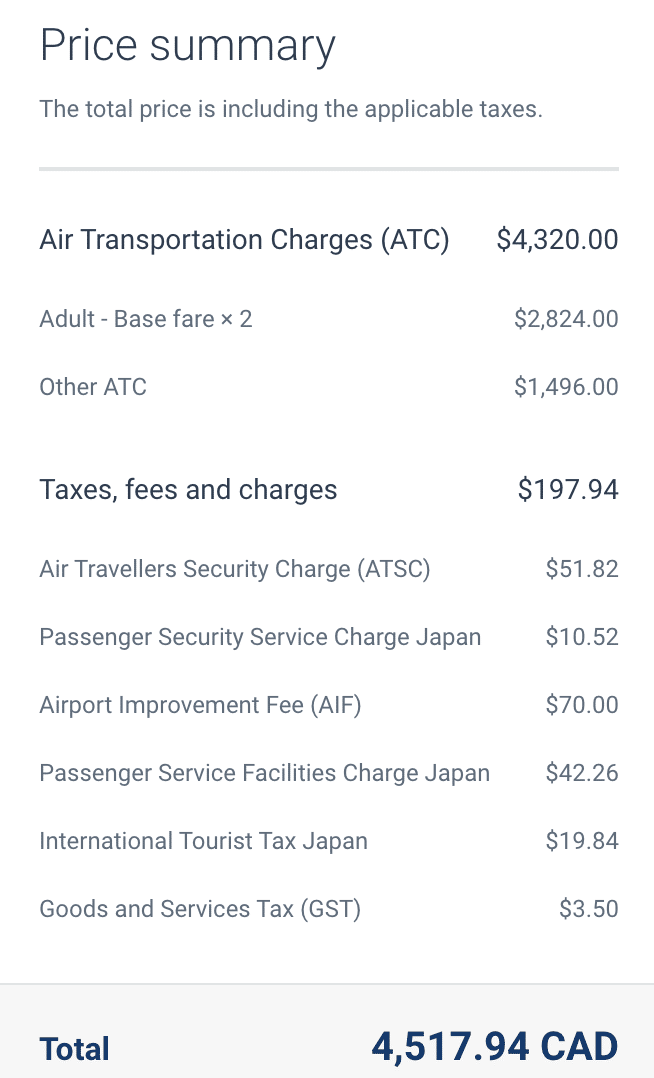
Task: Click the $1,496.00 Other ATC amount
Action: click(x=566, y=387)
